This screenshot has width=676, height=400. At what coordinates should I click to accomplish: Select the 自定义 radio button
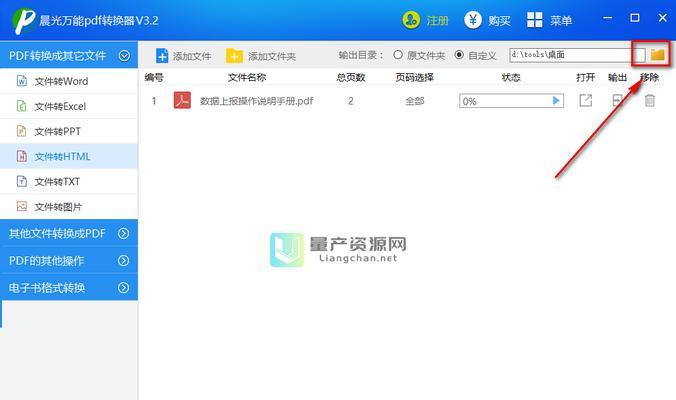tap(459, 55)
